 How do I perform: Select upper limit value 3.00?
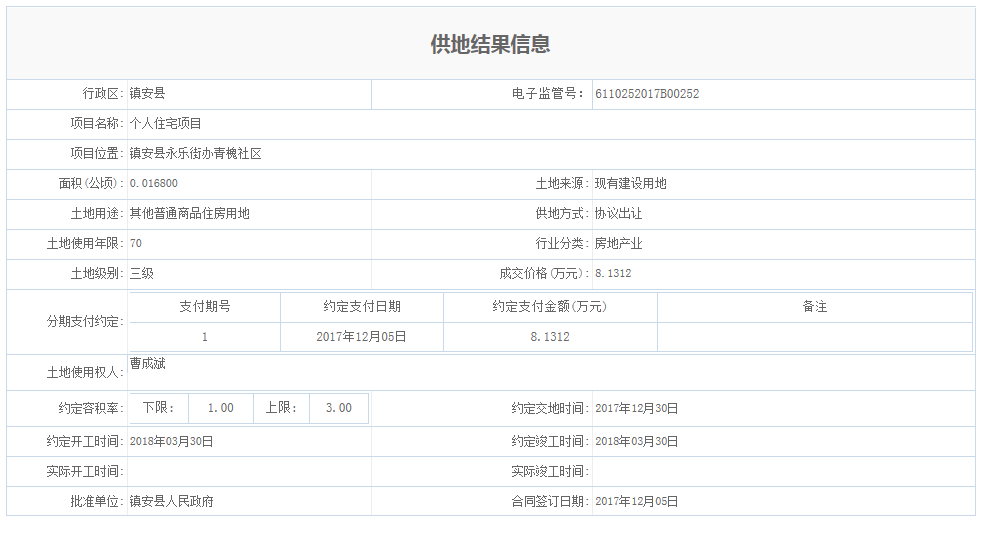[338, 408]
